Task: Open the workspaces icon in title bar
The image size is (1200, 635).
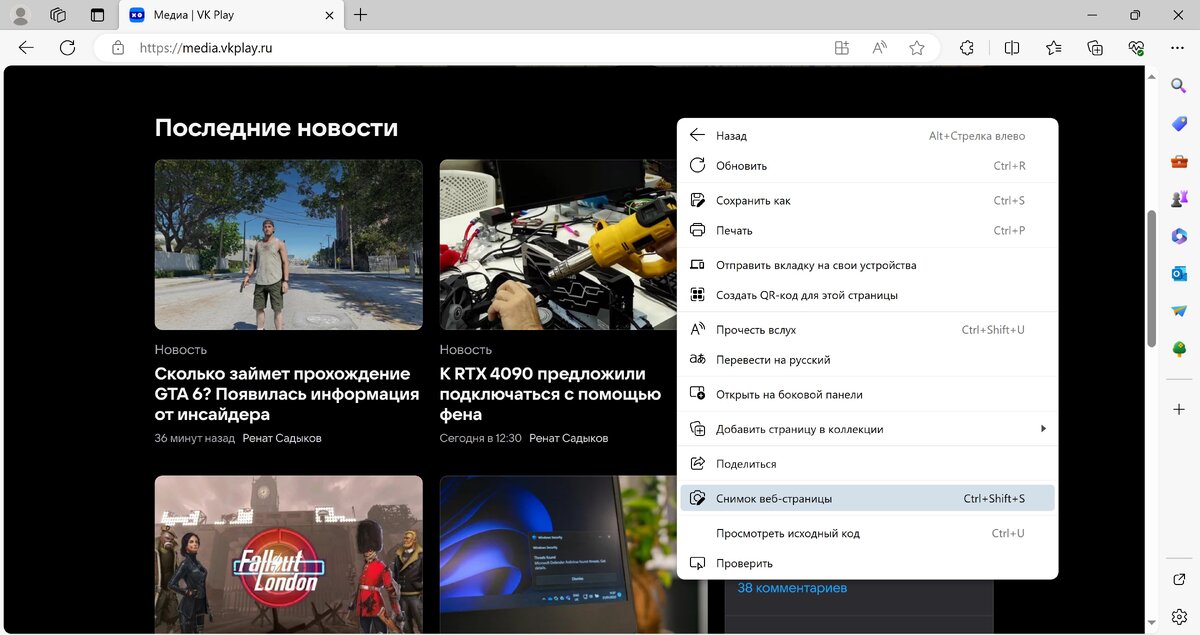Action: [58, 15]
